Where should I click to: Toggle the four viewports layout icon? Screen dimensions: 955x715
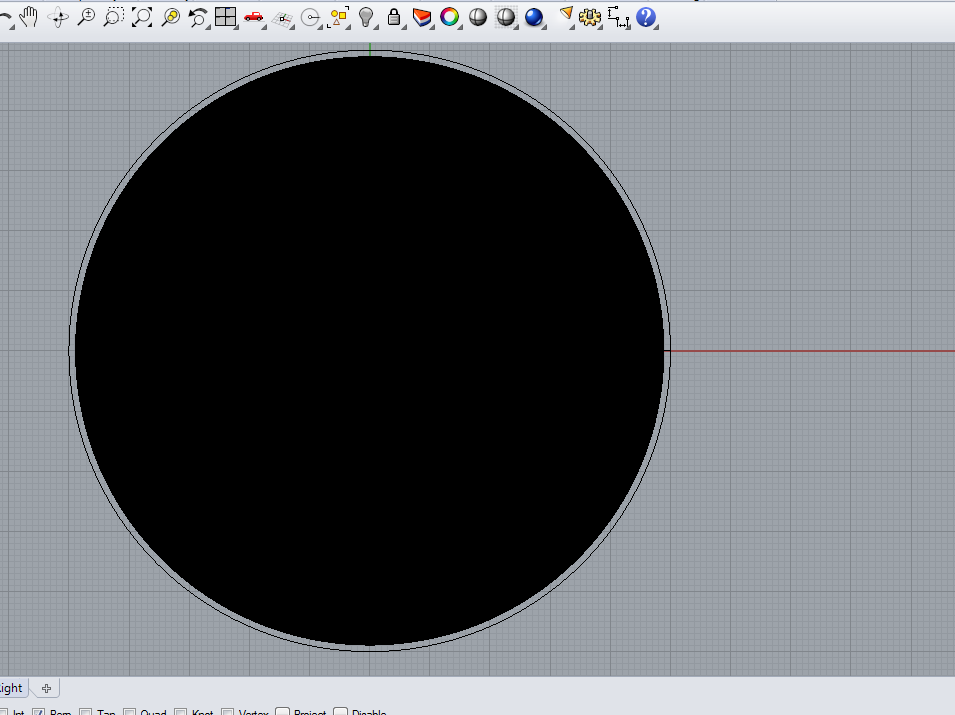(225, 17)
